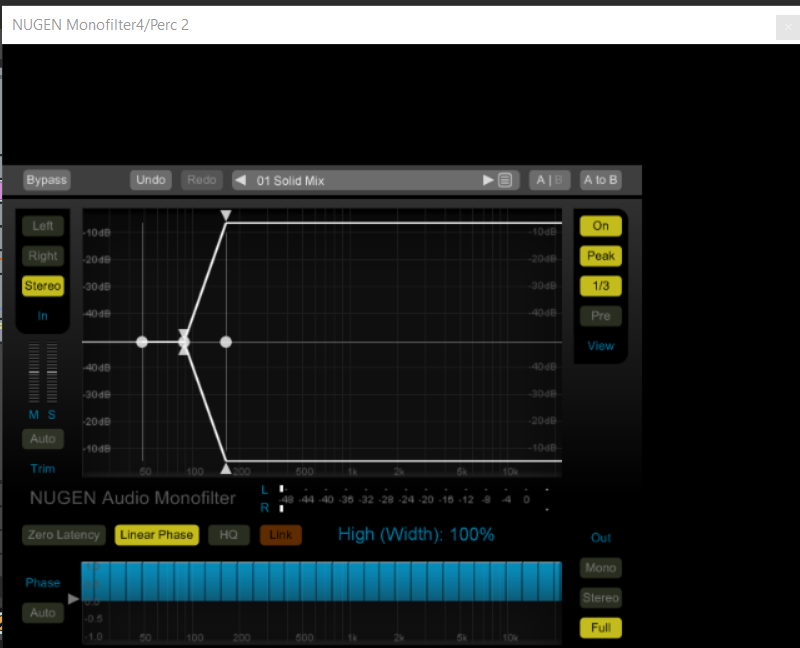
Task: Toggle 1/3 octave view
Action: point(601,286)
